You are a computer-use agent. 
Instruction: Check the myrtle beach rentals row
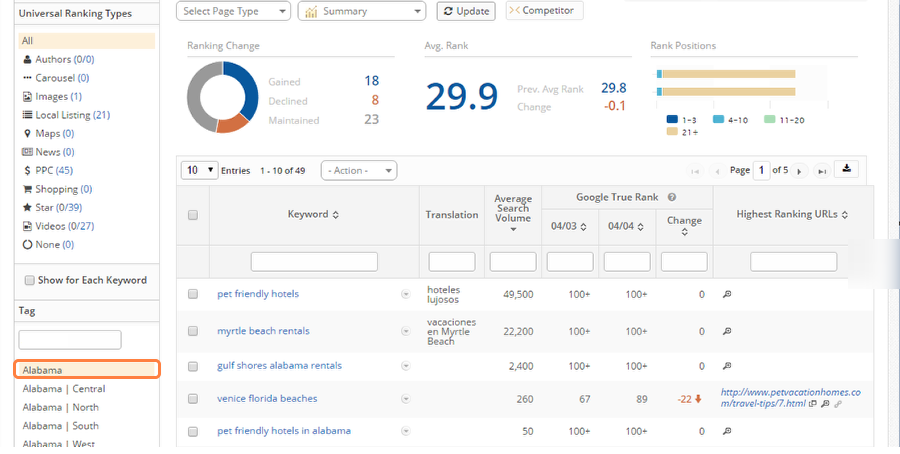pyautogui.click(x=193, y=331)
